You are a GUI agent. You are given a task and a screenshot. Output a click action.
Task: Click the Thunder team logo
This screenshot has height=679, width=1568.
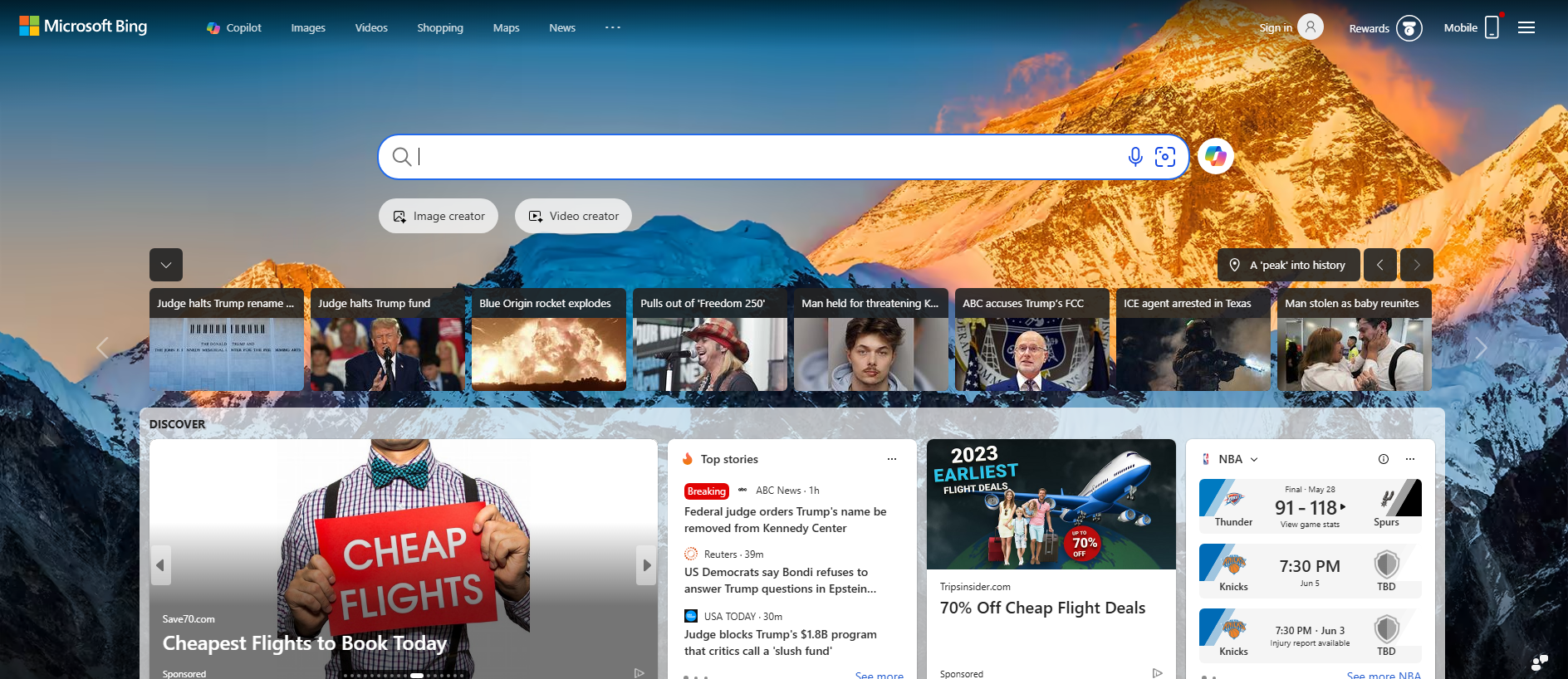(x=1234, y=499)
